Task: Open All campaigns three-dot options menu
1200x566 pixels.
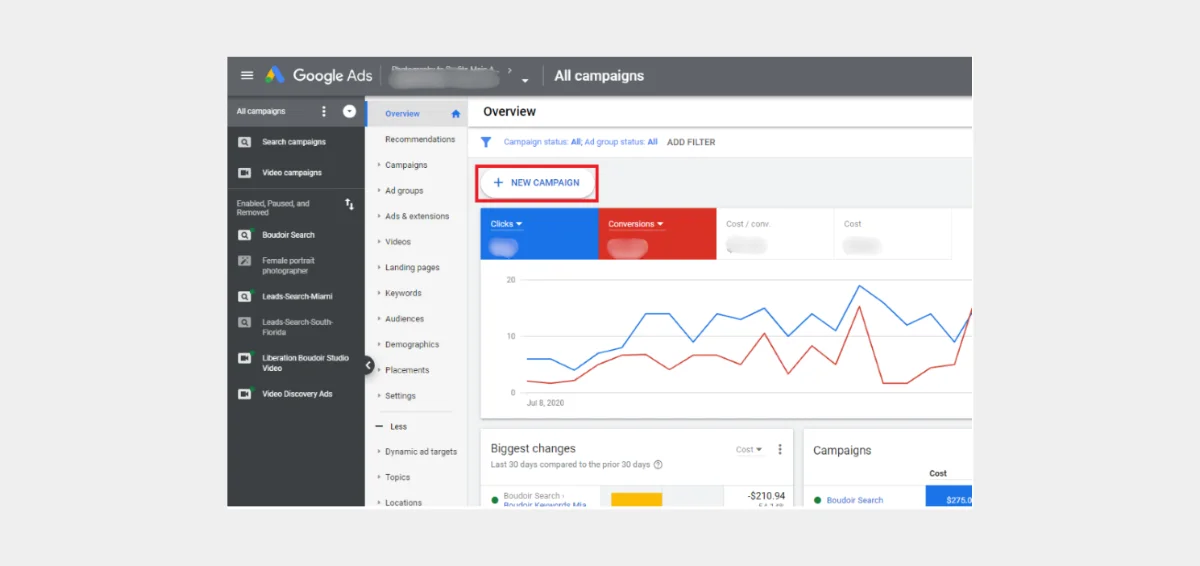Action: coord(323,112)
